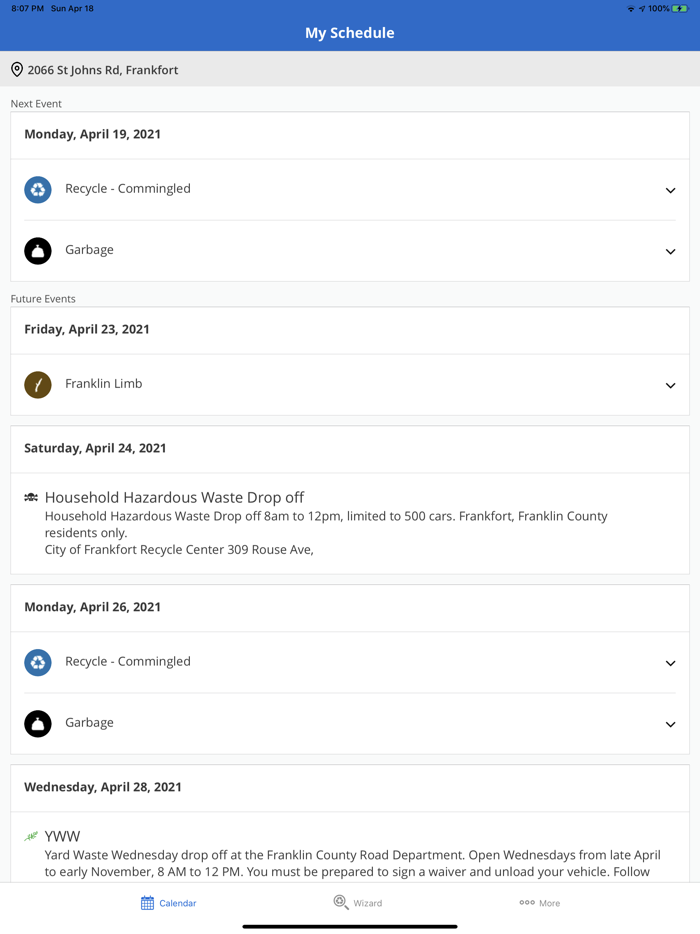Tap the April 26 Garbage bag icon

coord(38,724)
